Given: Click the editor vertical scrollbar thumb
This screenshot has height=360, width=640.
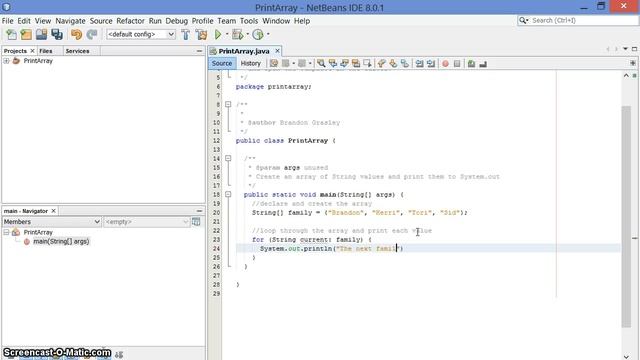Looking at the screenshot, I should 626,216.
